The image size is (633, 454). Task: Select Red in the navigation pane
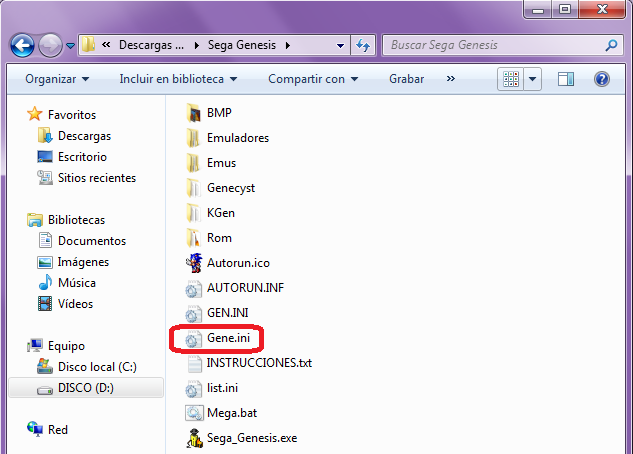58,430
